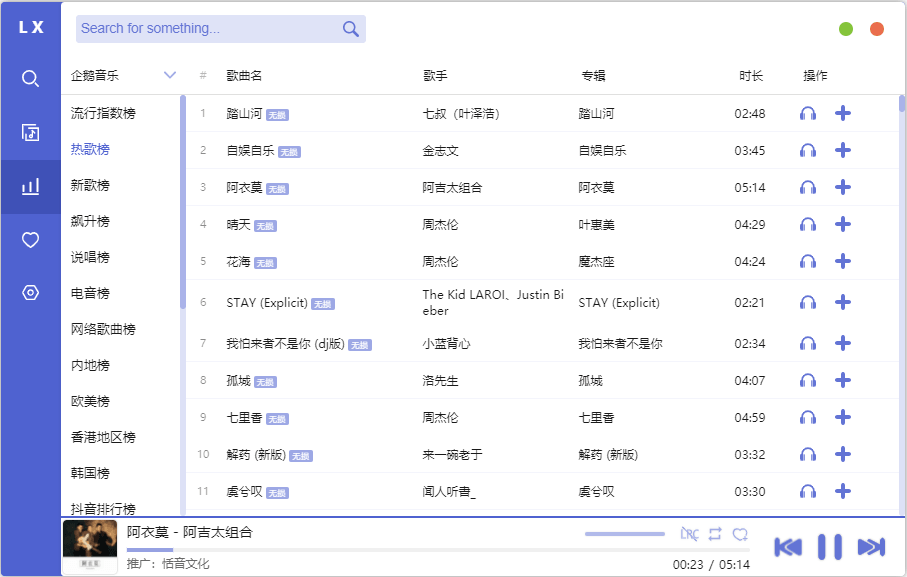The height and width of the screenshot is (577, 907).
Task: Toggle desktop lyrics LRC icon
Action: 689,534
